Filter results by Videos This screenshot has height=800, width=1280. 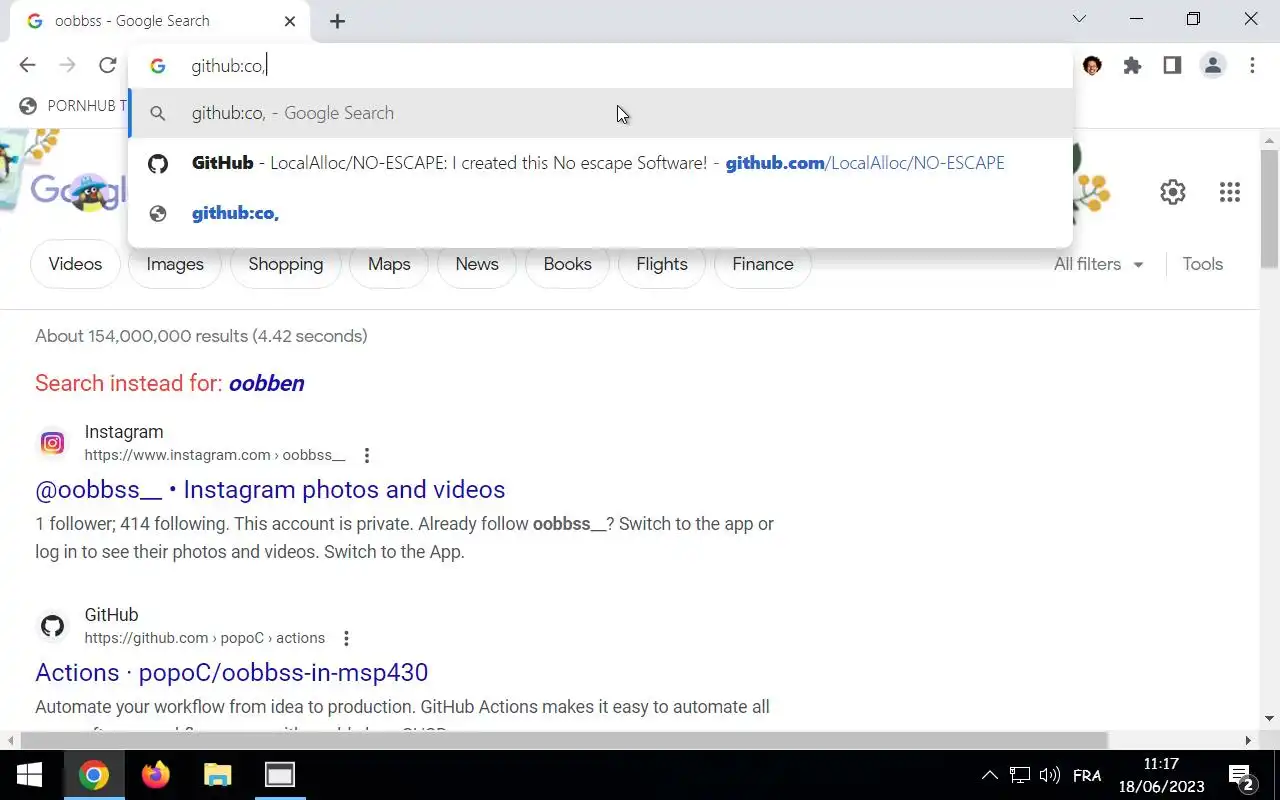75,264
